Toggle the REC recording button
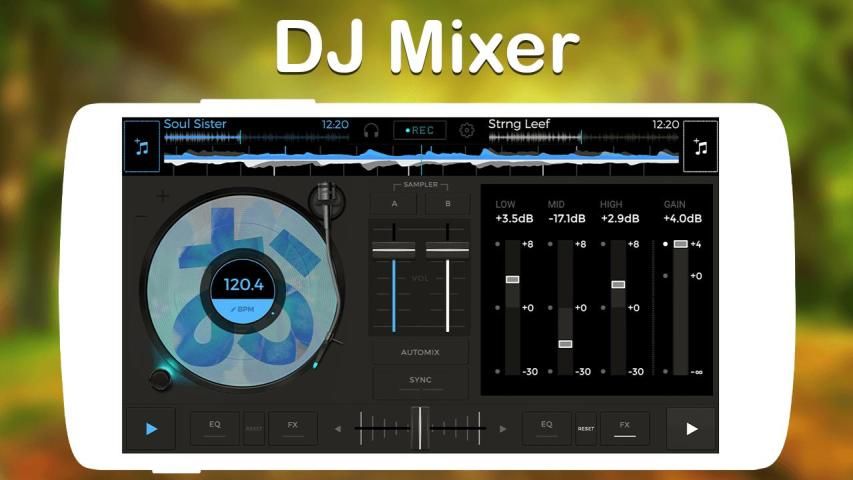Screen dimensions: 853x480 click(x=419, y=130)
